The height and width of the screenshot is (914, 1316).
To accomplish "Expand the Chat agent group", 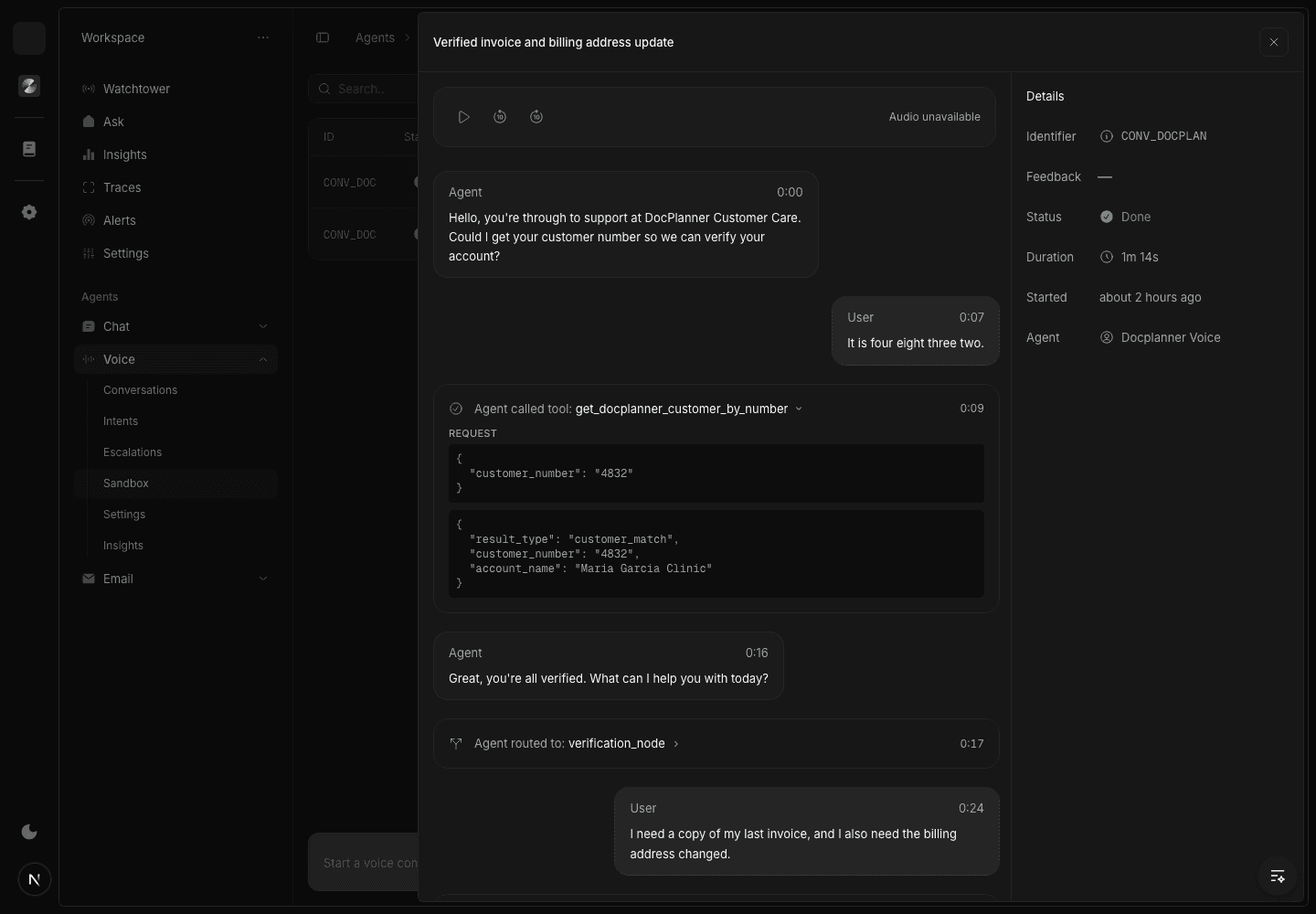I will (175, 326).
